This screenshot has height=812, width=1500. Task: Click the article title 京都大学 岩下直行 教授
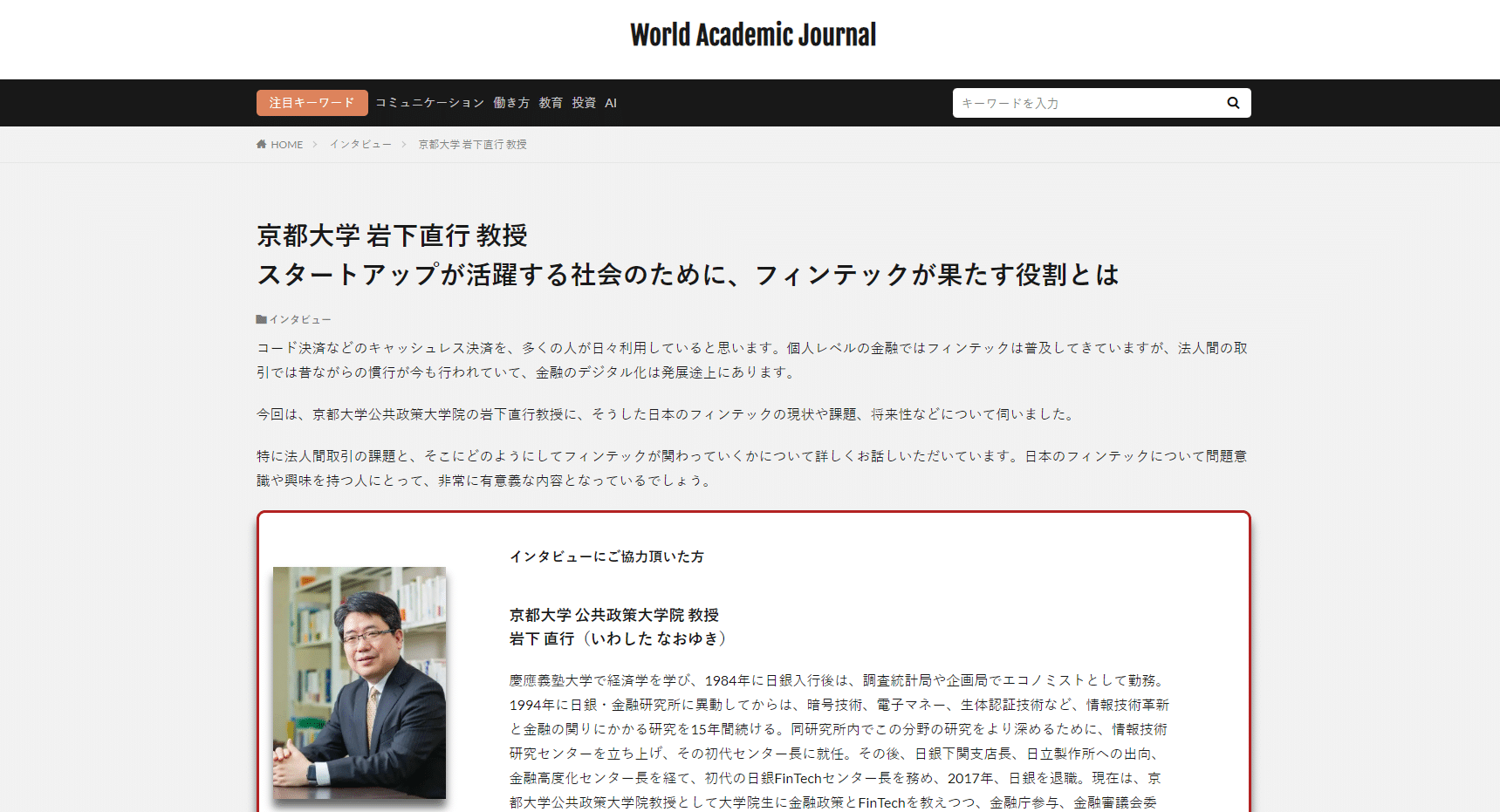(x=392, y=235)
